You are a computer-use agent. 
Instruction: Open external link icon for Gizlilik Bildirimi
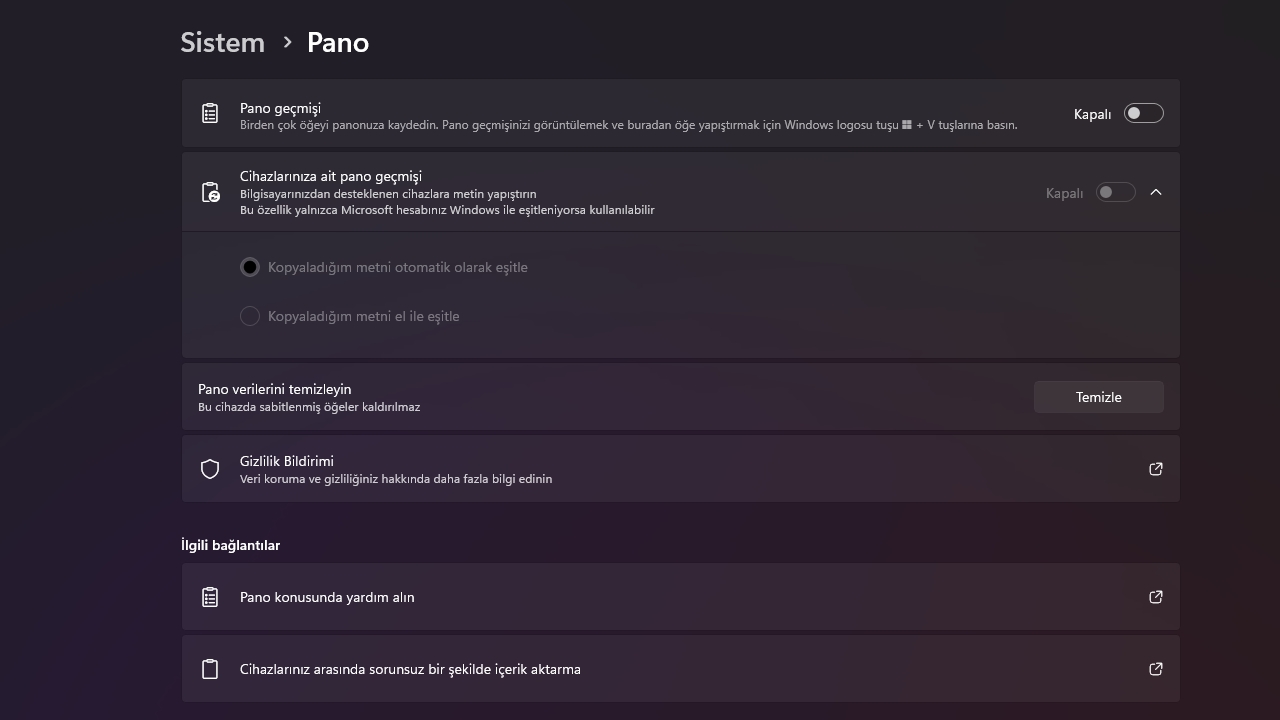coord(1156,469)
